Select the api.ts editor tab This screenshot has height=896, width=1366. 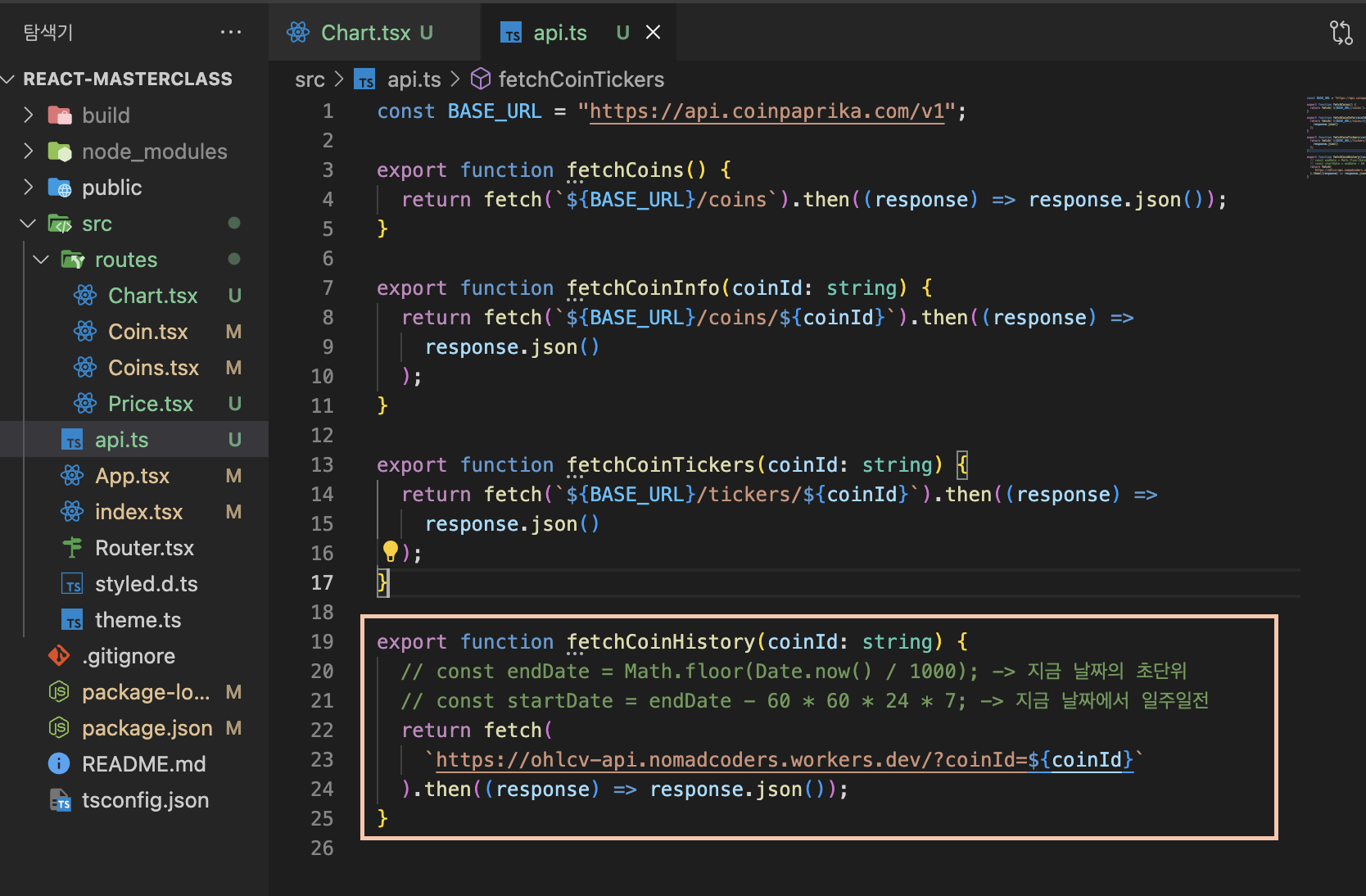[x=559, y=33]
